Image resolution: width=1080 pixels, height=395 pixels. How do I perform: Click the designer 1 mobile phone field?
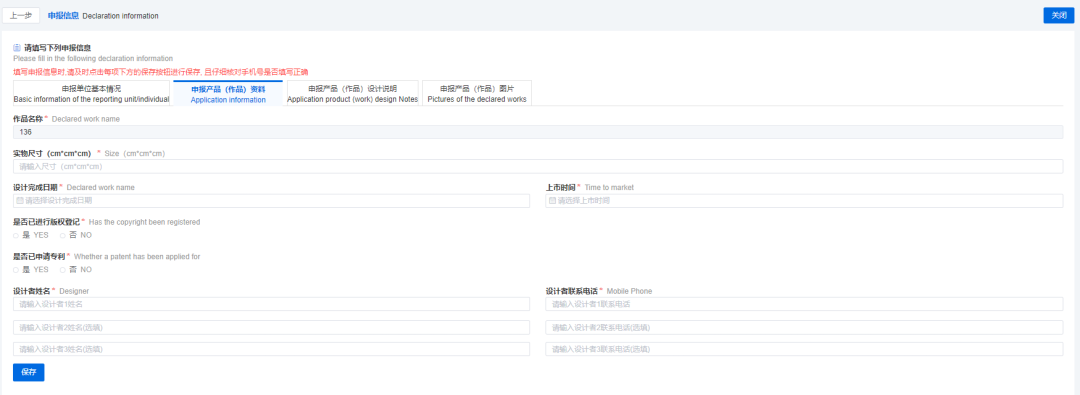804,304
